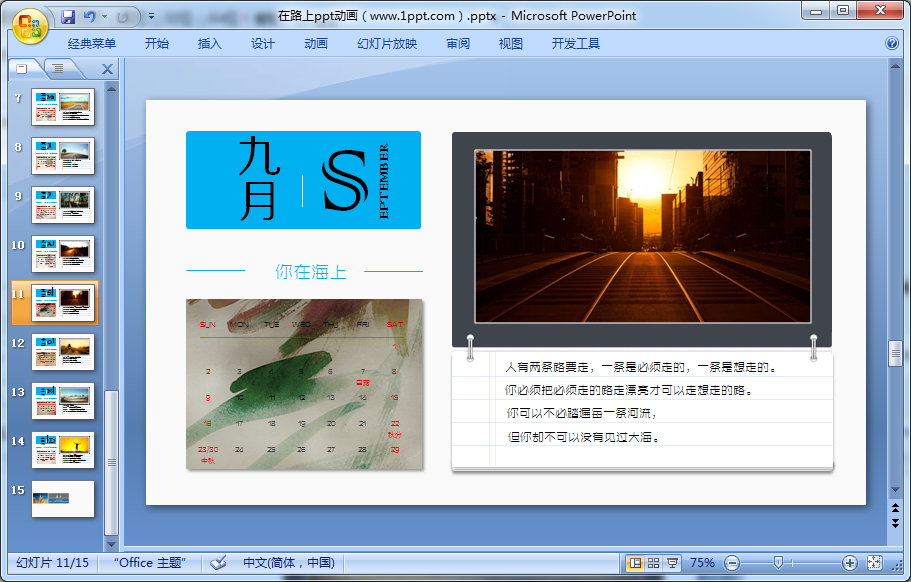Image resolution: width=911 pixels, height=582 pixels.
Task: Open the 审阅 tab
Action: [458, 44]
